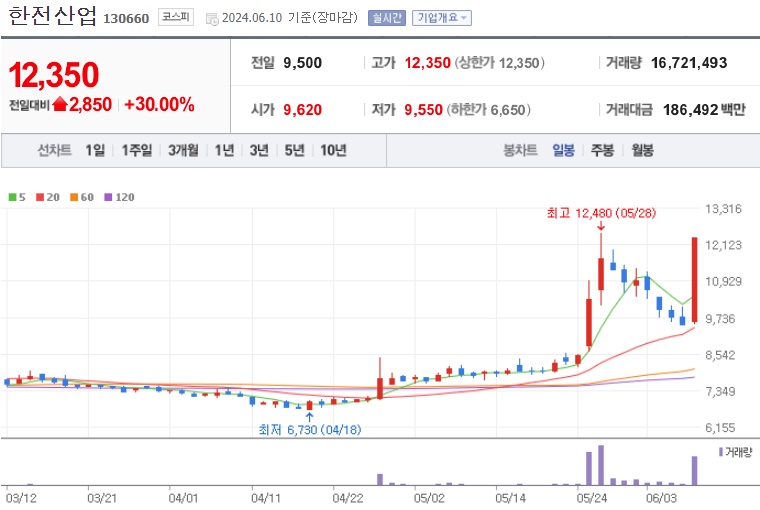Switch to the 주봉 weekly candle chart
The height and width of the screenshot is (510, 760).
tap(602, 150)
